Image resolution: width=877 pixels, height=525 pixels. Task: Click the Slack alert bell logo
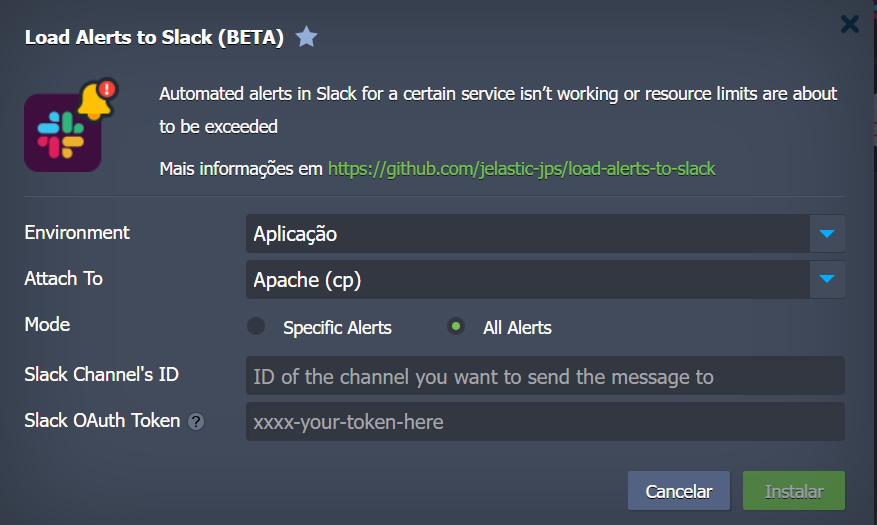pos(71,125)
